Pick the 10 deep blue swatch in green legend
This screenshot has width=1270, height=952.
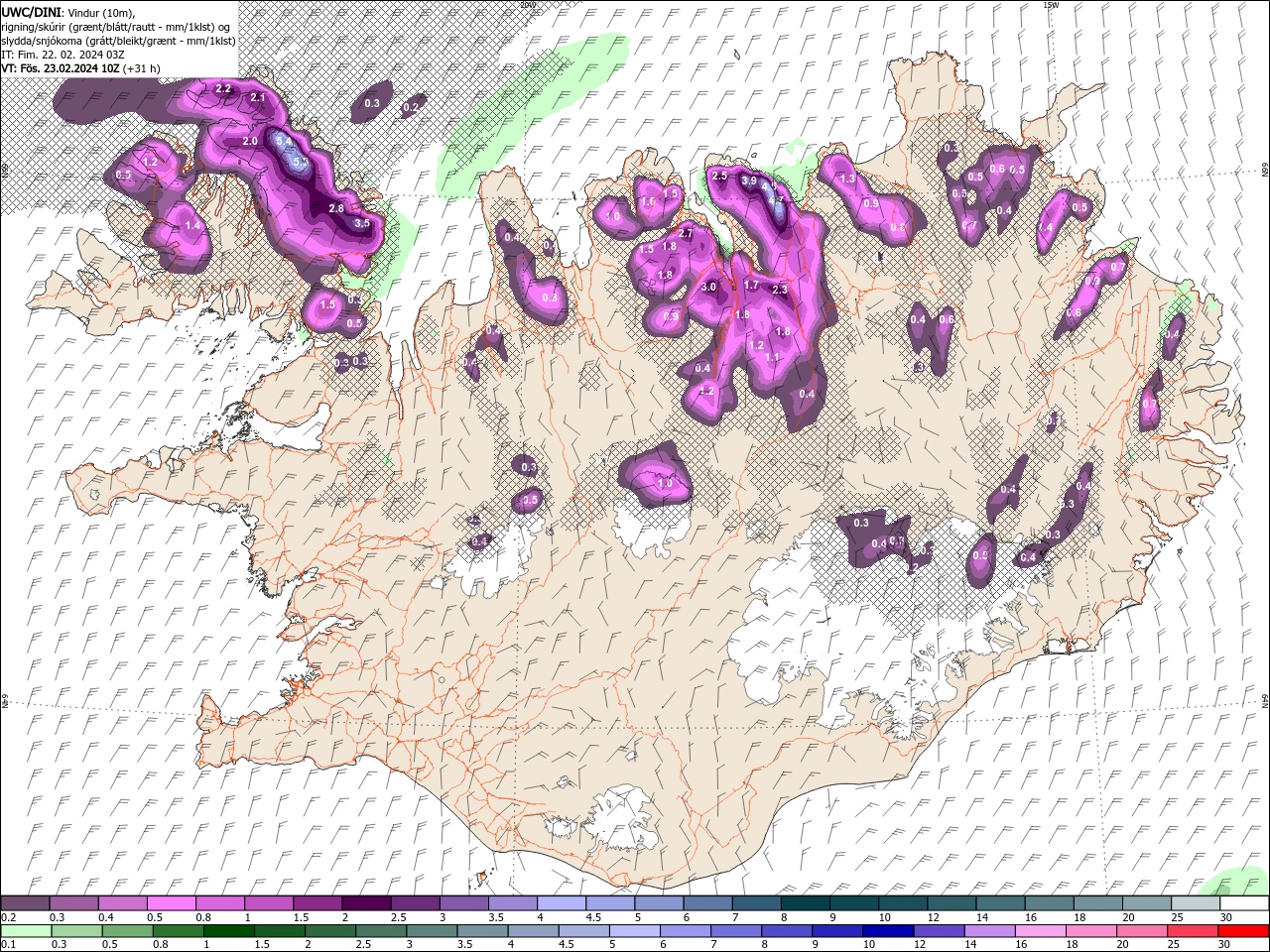(x=888, y=931)
